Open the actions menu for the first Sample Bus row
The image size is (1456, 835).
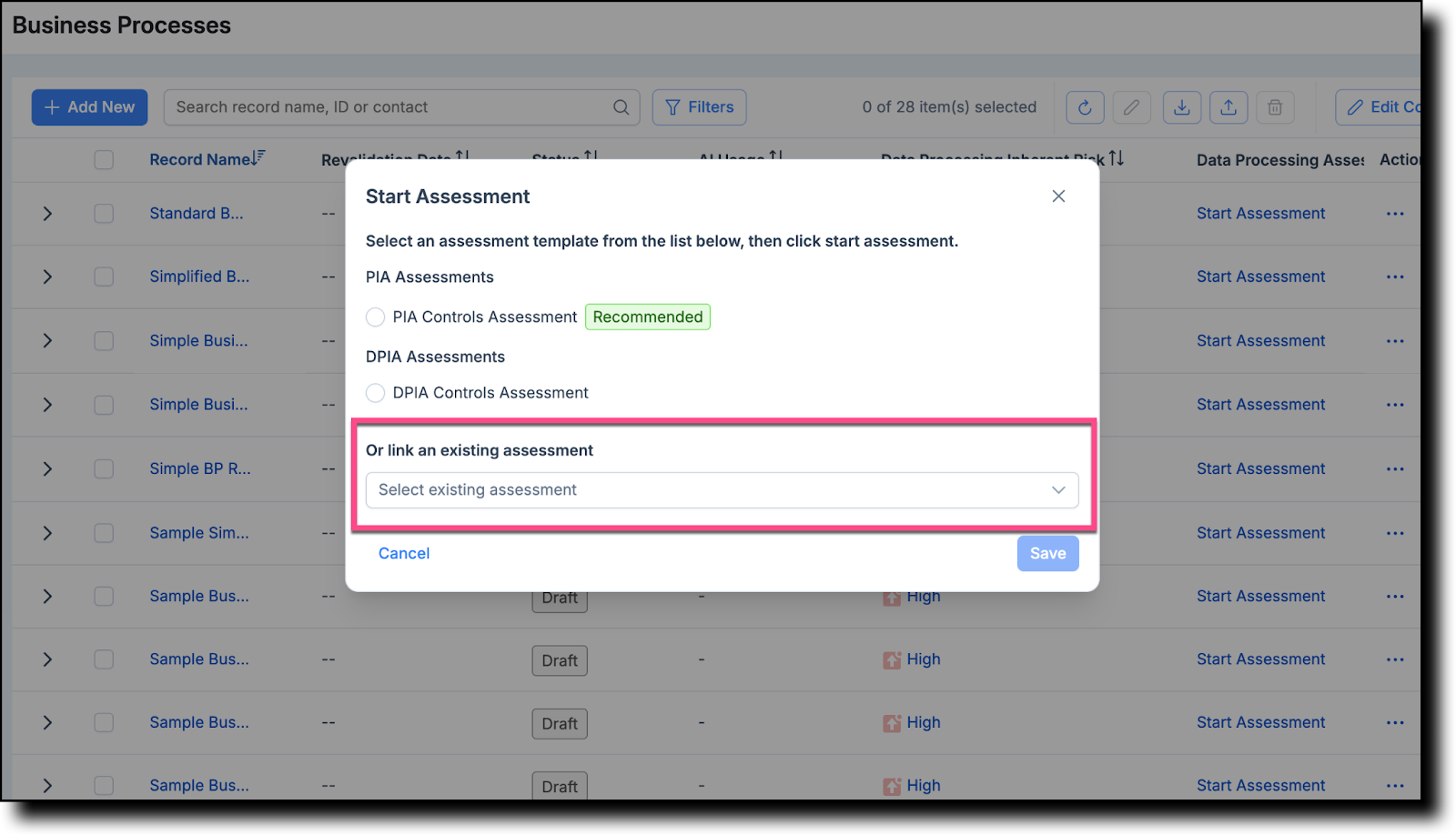click(x=1395, y=596)
